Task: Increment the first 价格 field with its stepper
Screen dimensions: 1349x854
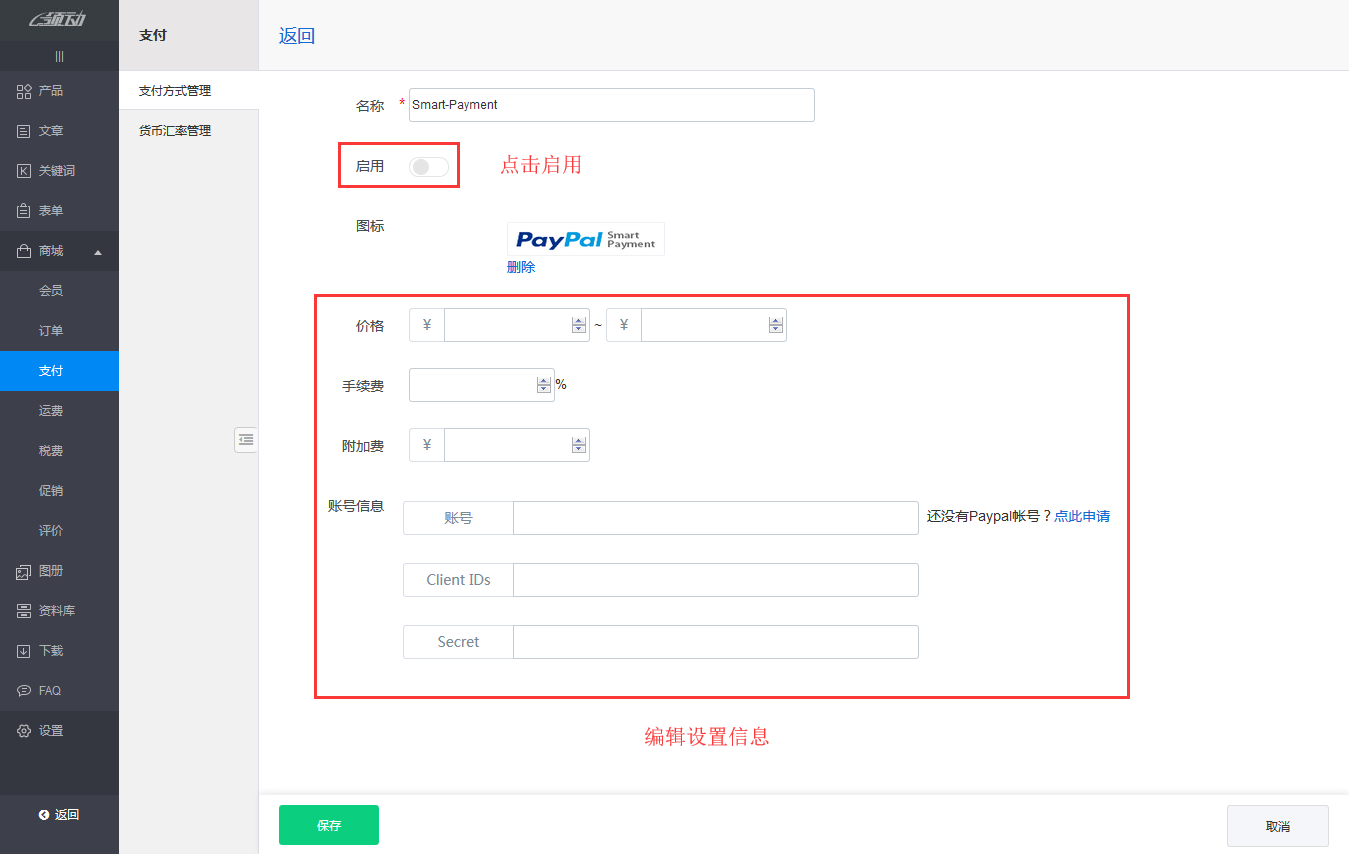Action: point(578,319)
